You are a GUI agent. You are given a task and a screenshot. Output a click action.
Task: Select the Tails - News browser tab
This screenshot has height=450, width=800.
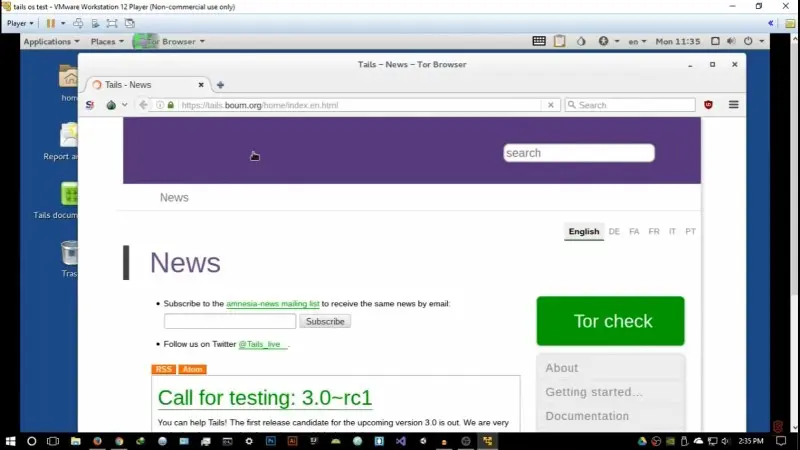click(145, 85)
